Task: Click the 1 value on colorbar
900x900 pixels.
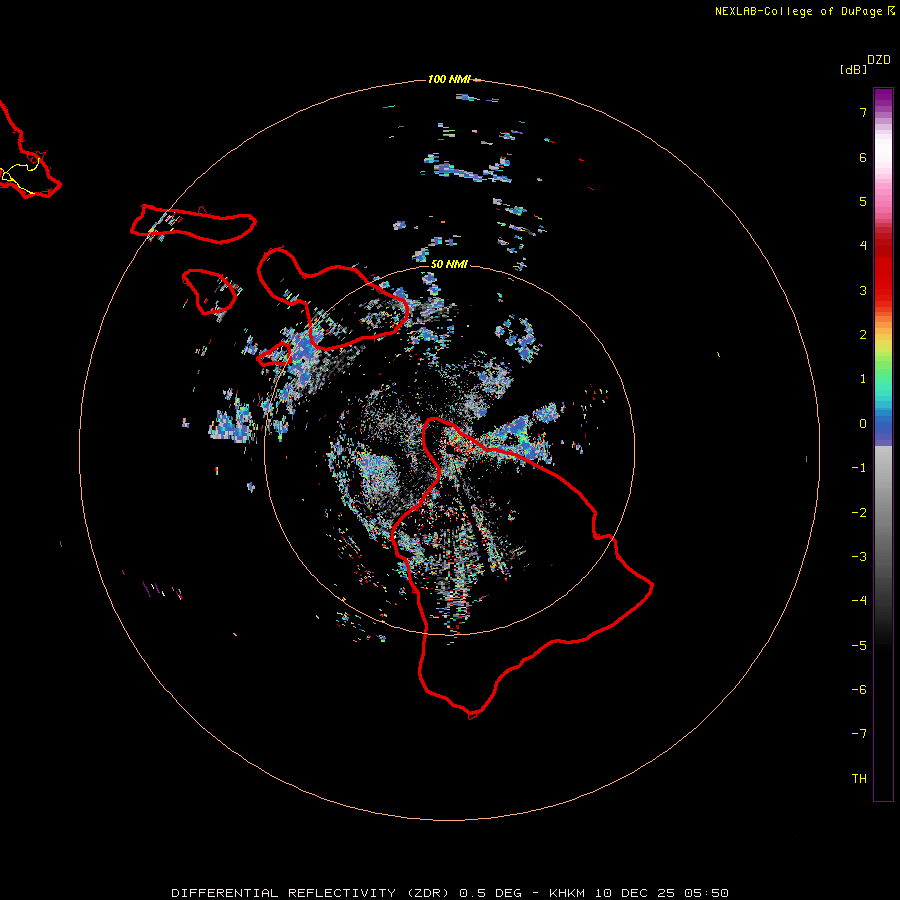Action: coord(863,379)
